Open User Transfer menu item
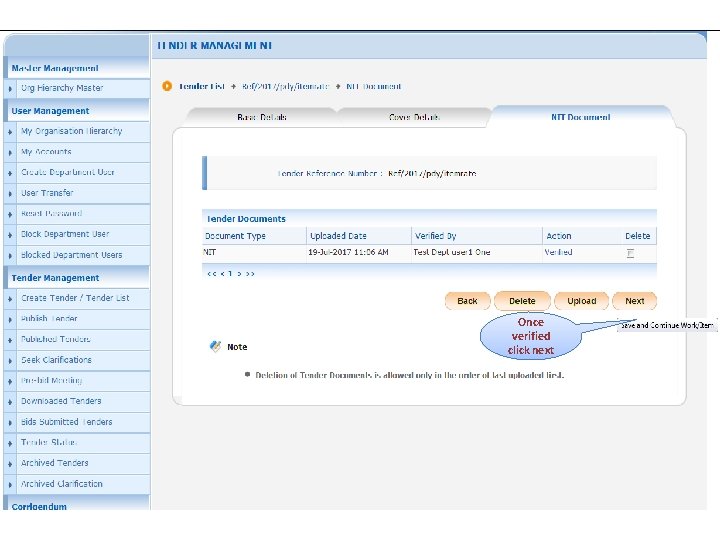This screenshot has width=720, height=540. (x=47, y=193)
